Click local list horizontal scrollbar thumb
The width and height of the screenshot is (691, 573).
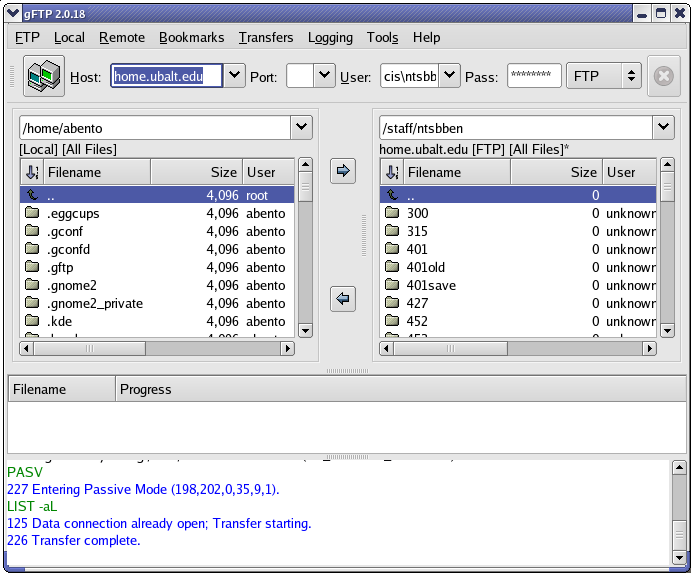(x=90, y=349)
